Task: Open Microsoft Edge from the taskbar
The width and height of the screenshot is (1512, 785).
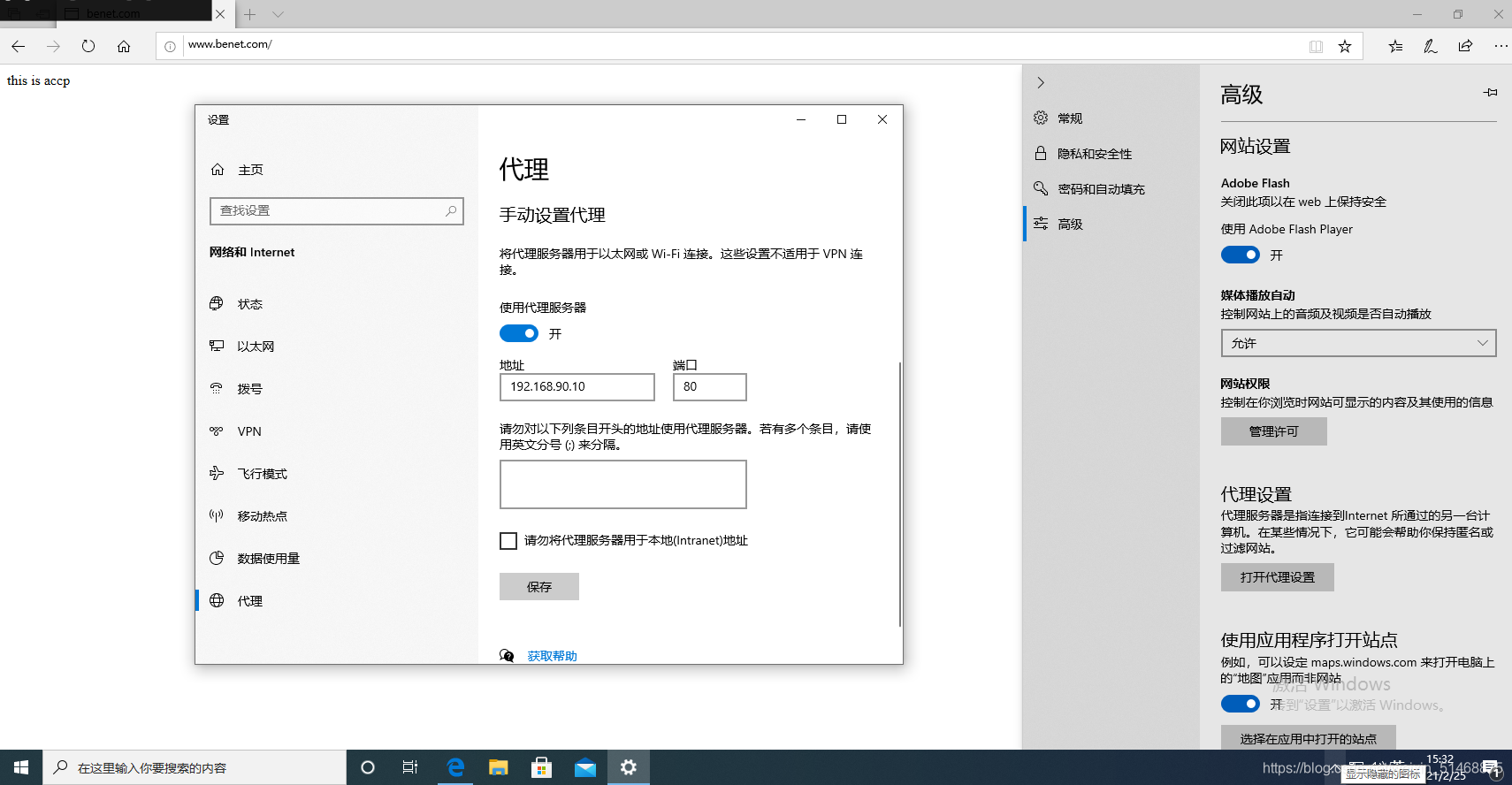Action: pyautogui.click(x=455, y=767)
